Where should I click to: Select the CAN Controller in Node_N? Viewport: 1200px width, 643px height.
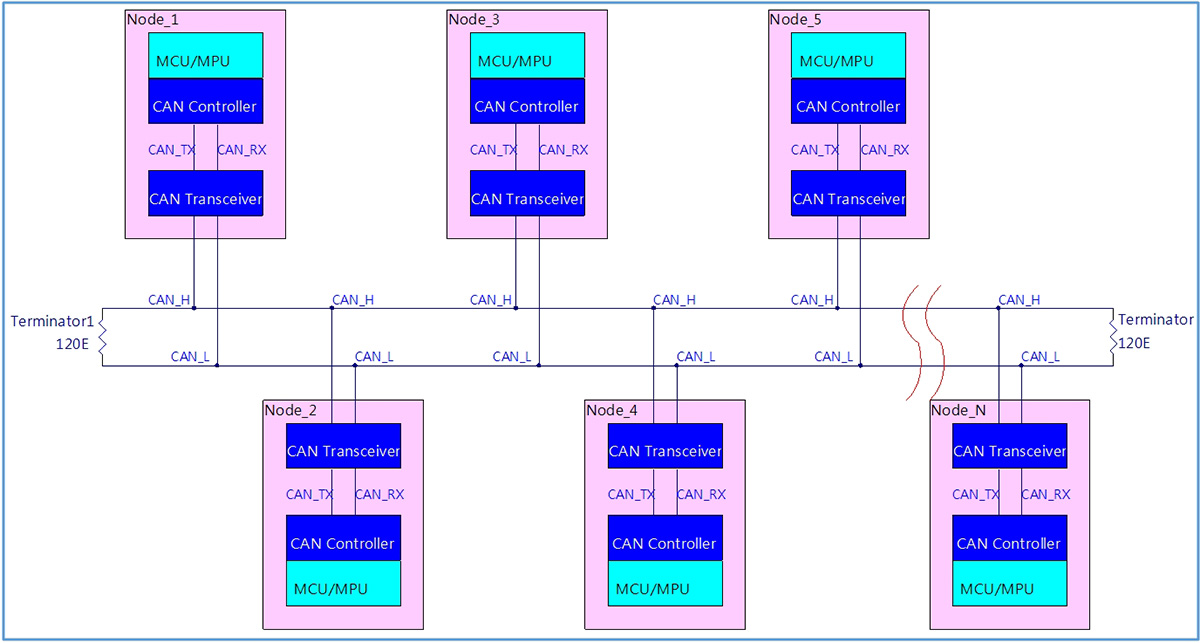click(x=1009, y=538)
